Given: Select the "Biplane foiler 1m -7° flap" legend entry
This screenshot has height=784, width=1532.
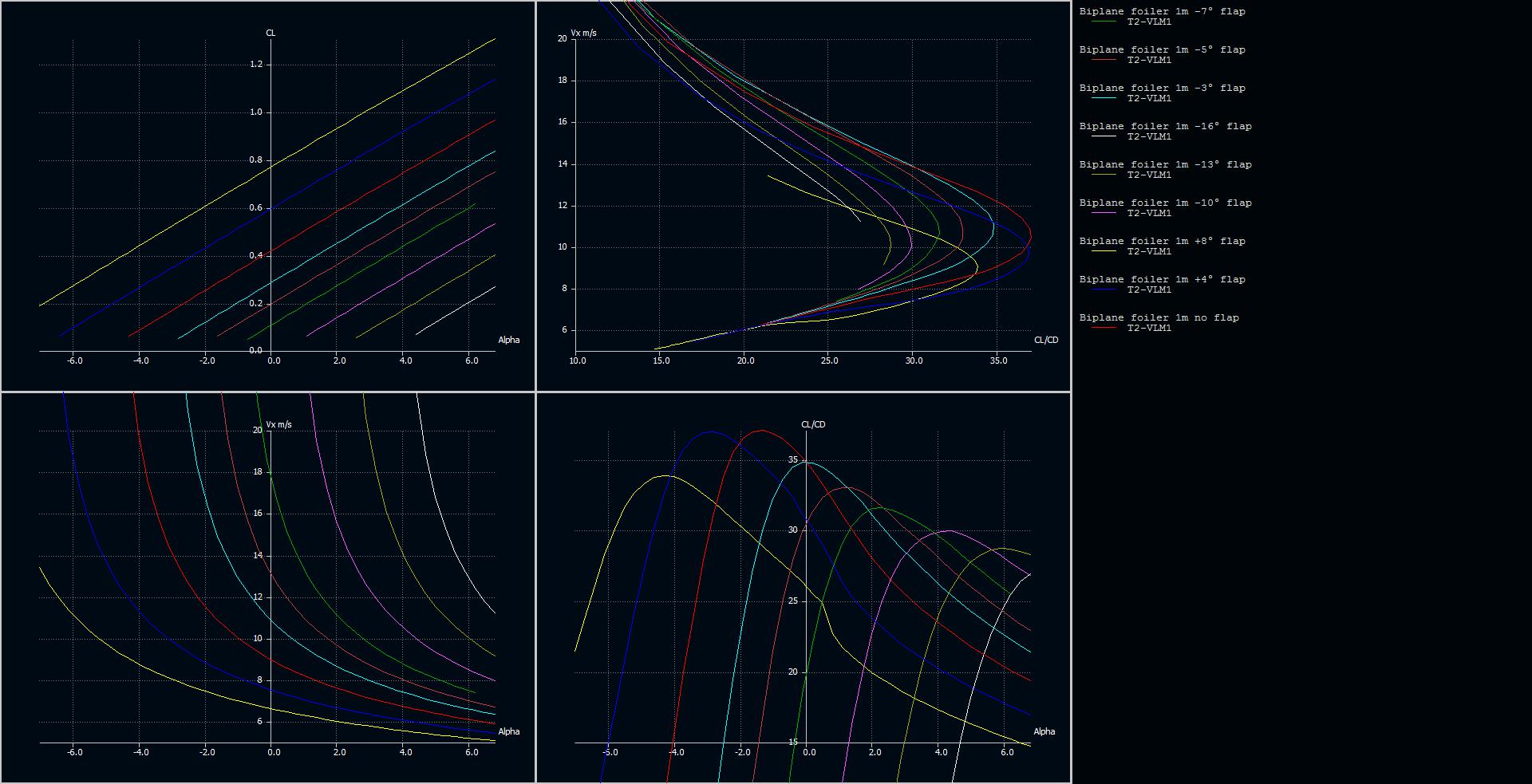Looking at the screenshot, I should pyautogui.click(x=1162, y=12).
